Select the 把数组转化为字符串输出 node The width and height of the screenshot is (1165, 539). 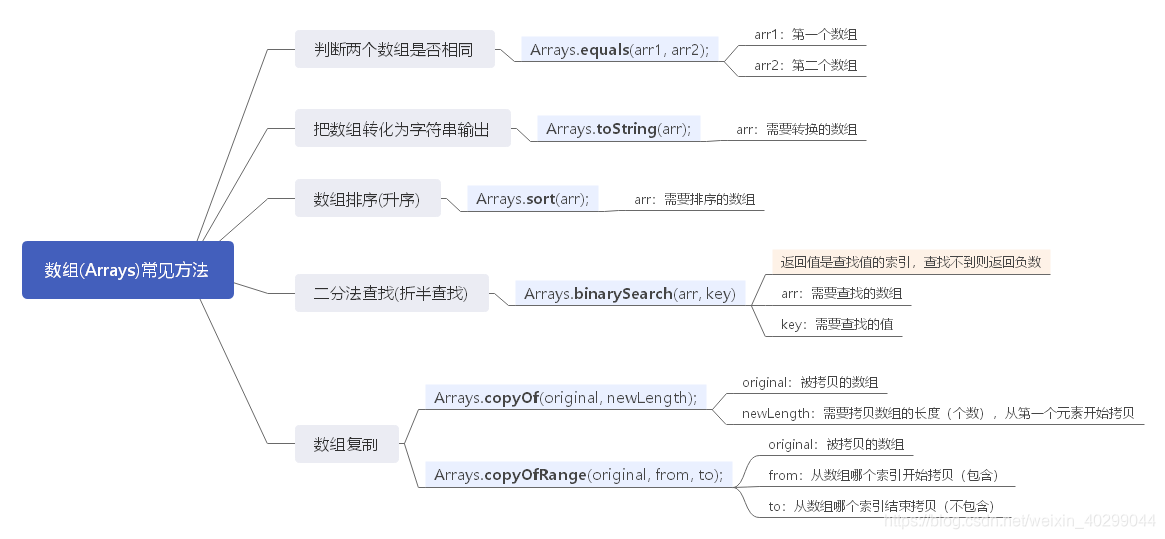pyautogui.click(x=403, y=129)
